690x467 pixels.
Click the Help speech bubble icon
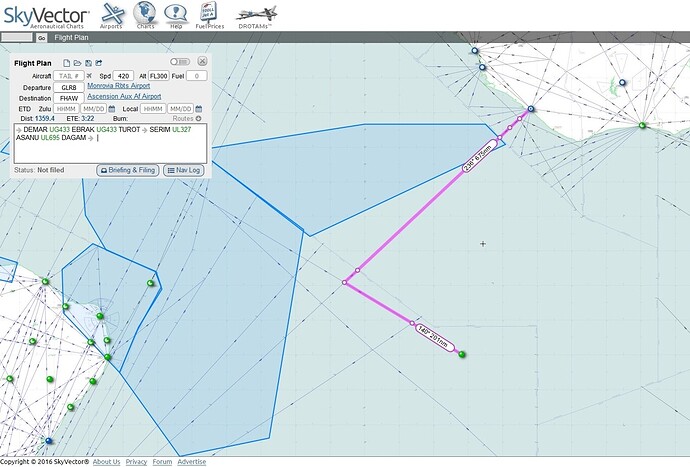coord(176,15)
